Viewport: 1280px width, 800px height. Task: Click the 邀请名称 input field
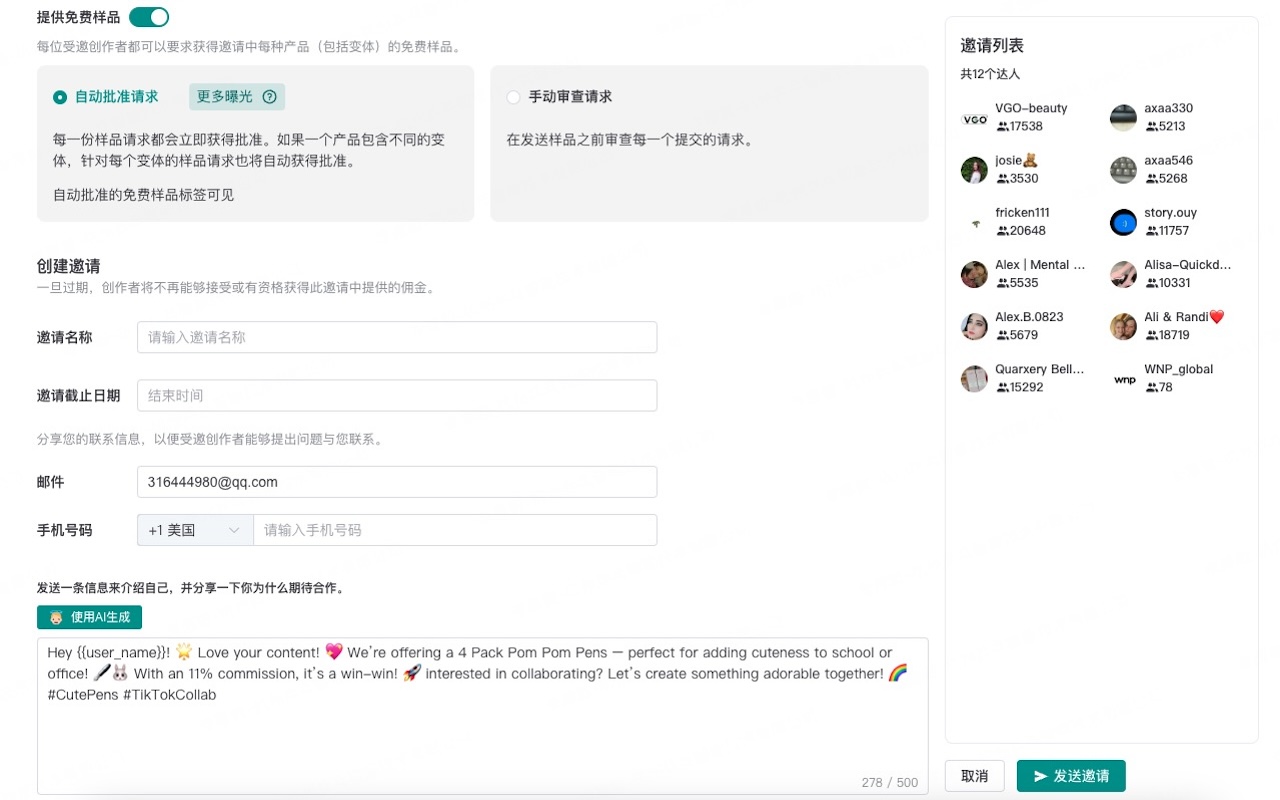[397, 337]
